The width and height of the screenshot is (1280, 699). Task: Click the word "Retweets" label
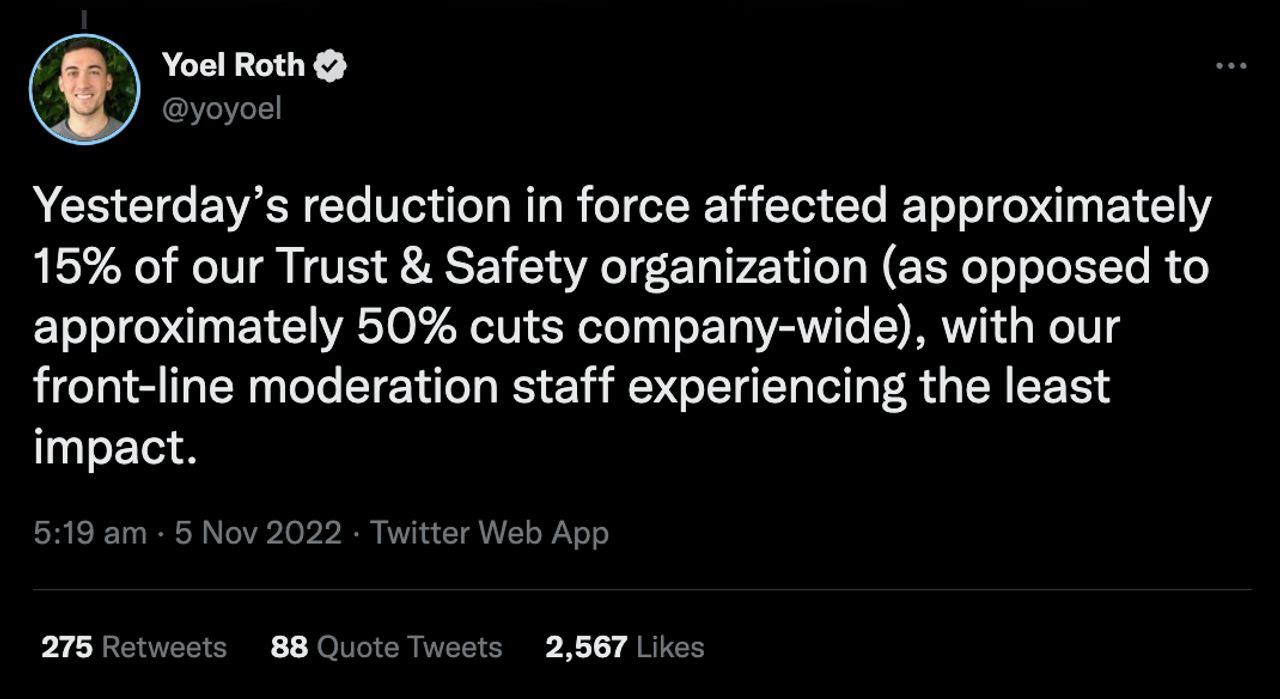click(165, 647)
